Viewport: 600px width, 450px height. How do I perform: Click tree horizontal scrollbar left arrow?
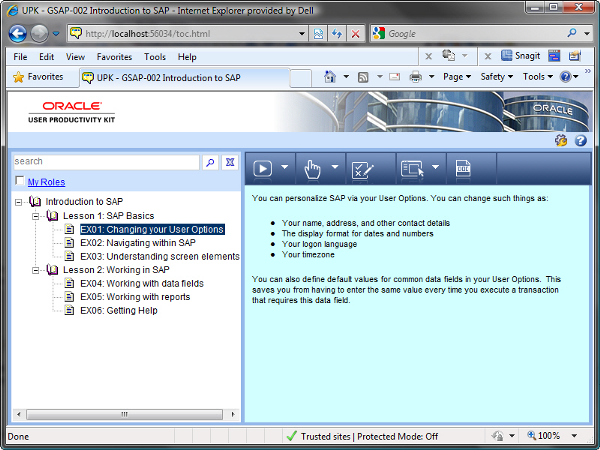(19, 414)
